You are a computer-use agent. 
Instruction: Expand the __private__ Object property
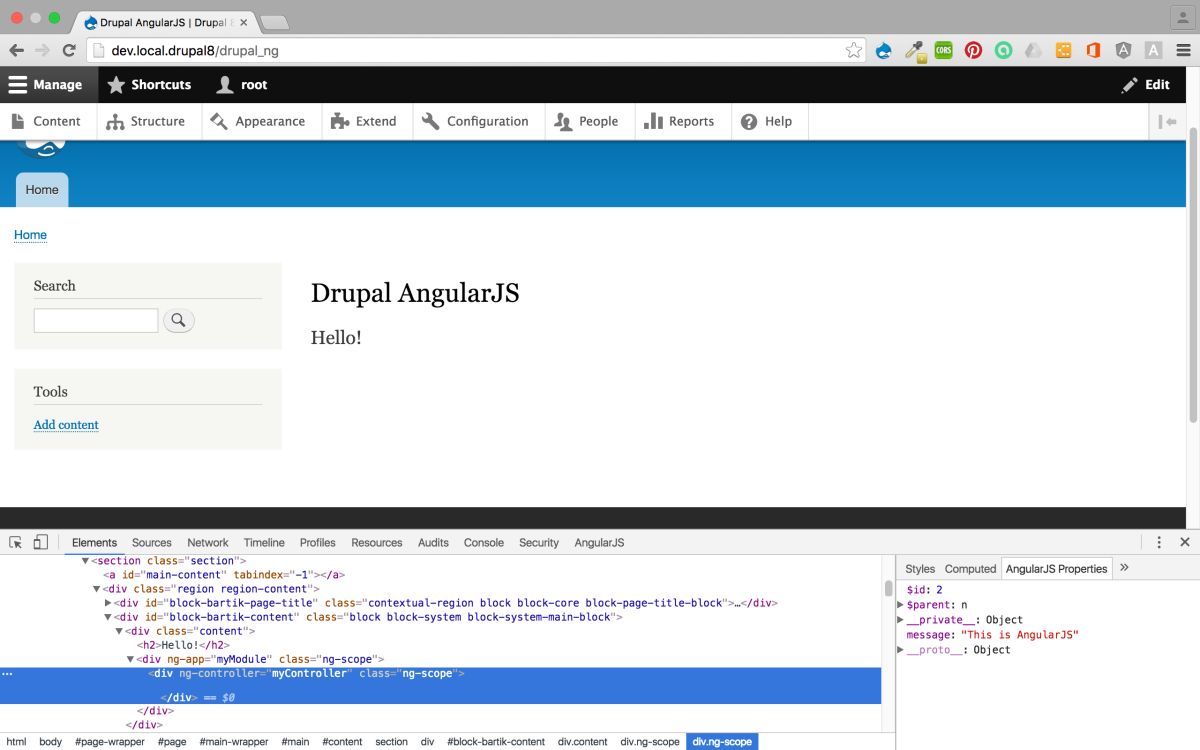pos(901,620)
